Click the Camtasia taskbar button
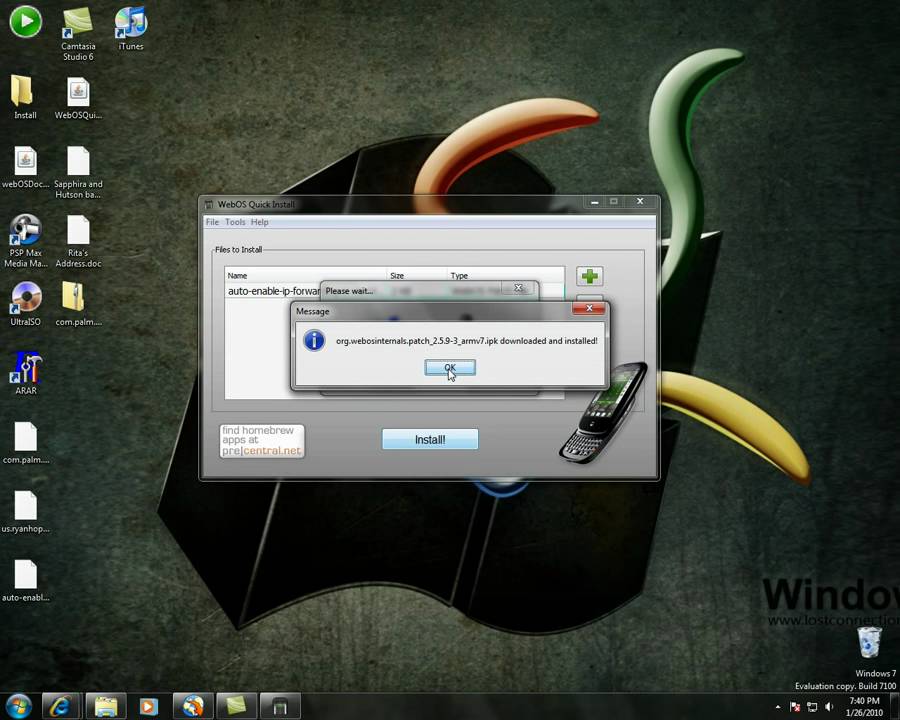Viewport: 900px width, 720px height. [236, 706]
